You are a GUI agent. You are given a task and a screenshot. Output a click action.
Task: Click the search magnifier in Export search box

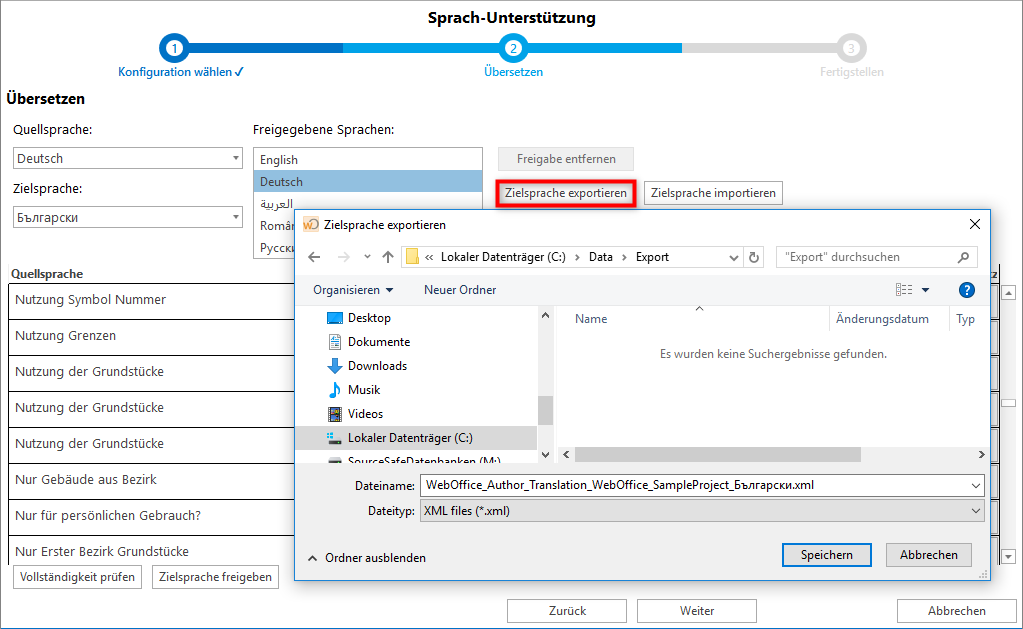[x=964, y=257]
